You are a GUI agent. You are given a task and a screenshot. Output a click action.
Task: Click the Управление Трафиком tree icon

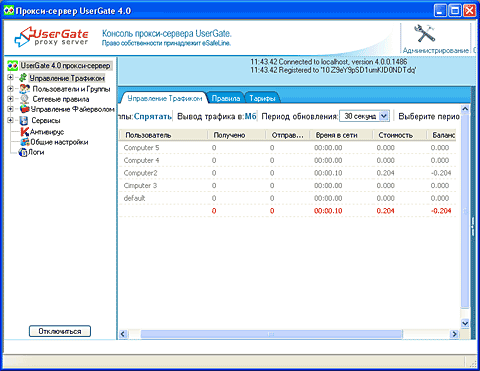(23, 78)
